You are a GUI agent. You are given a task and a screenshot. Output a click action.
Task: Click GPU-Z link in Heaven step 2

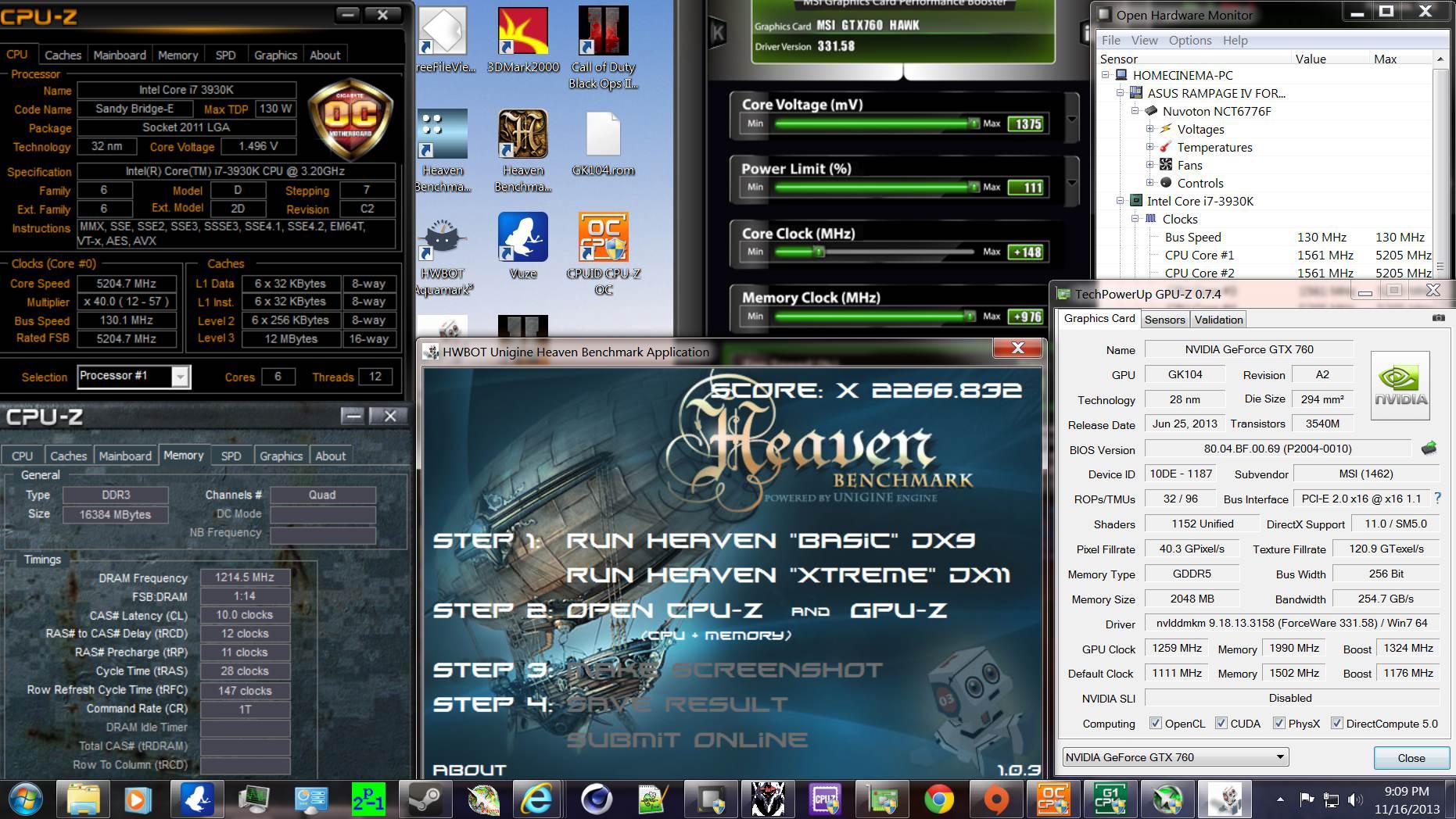coord(898,610)
